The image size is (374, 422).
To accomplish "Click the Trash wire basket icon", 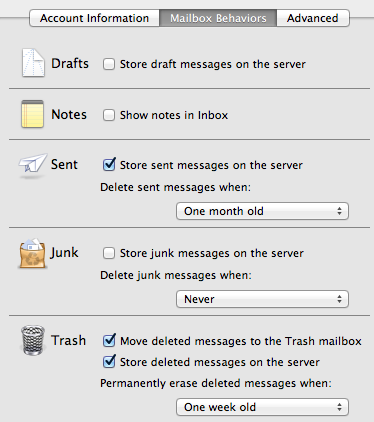I will tap(33, 340).
